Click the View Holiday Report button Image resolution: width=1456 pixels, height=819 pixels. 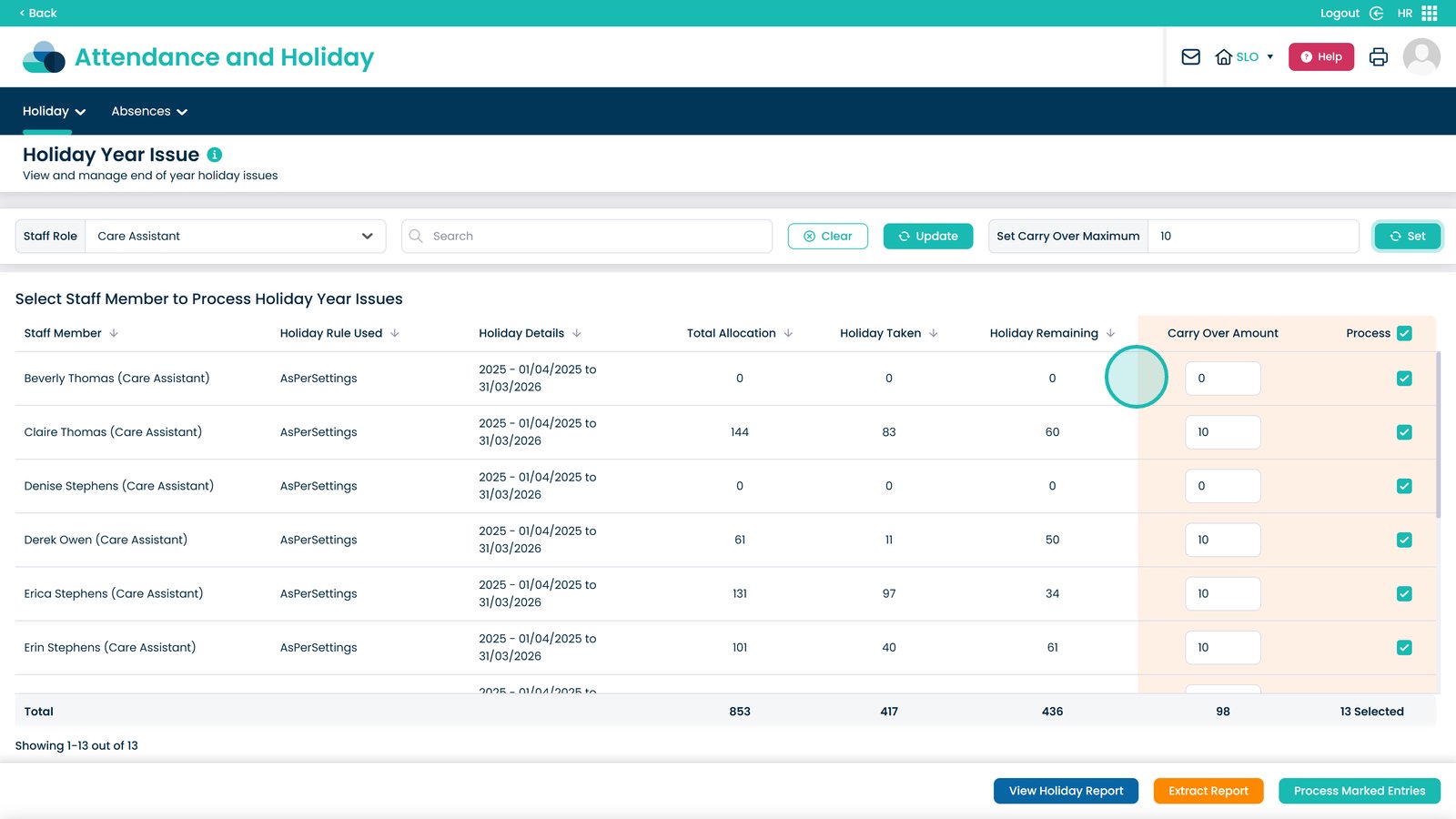pos(1066,791)
